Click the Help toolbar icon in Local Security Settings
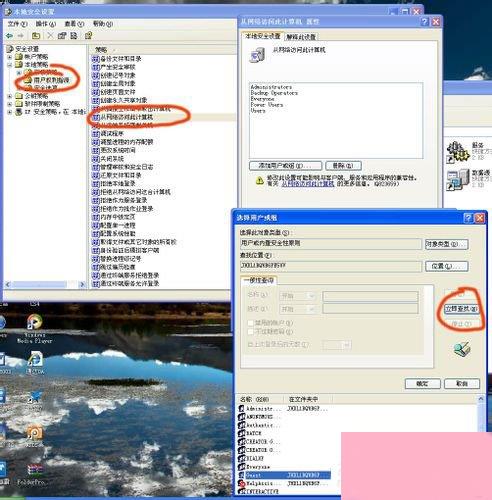This screenshot has width=492, height=500. pos(88,35)
